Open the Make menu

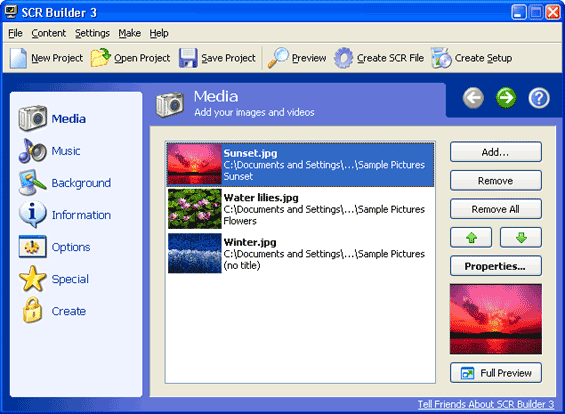pos(129,33)
